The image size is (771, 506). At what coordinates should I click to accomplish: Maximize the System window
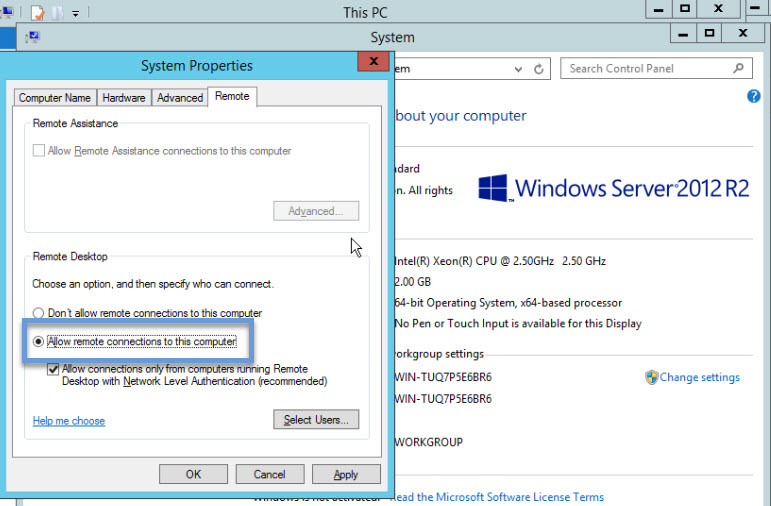pos(709,34)
